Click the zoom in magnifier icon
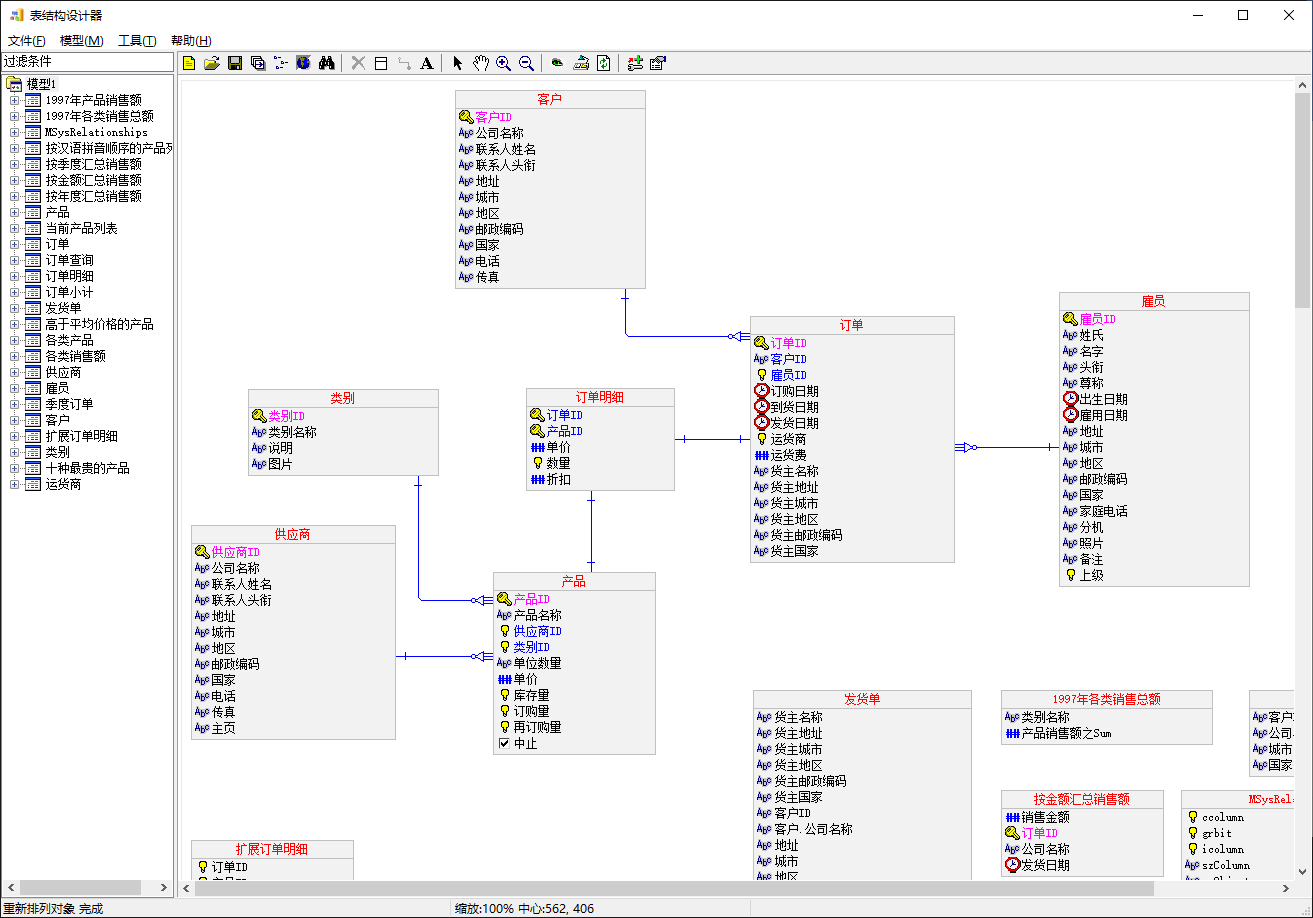This screenshot has width=1313, height=918. pyautogui.click(x=503, y=63)
